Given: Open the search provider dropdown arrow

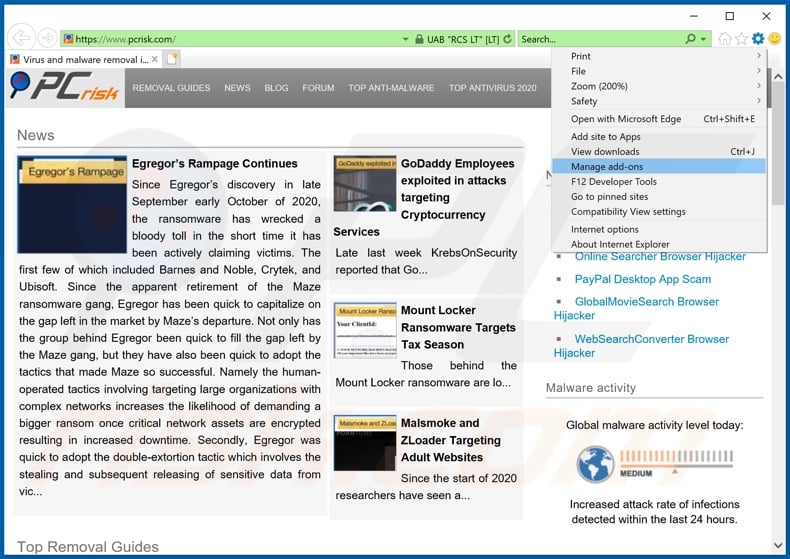Looking at the screenshot, I should pos(704,39).
